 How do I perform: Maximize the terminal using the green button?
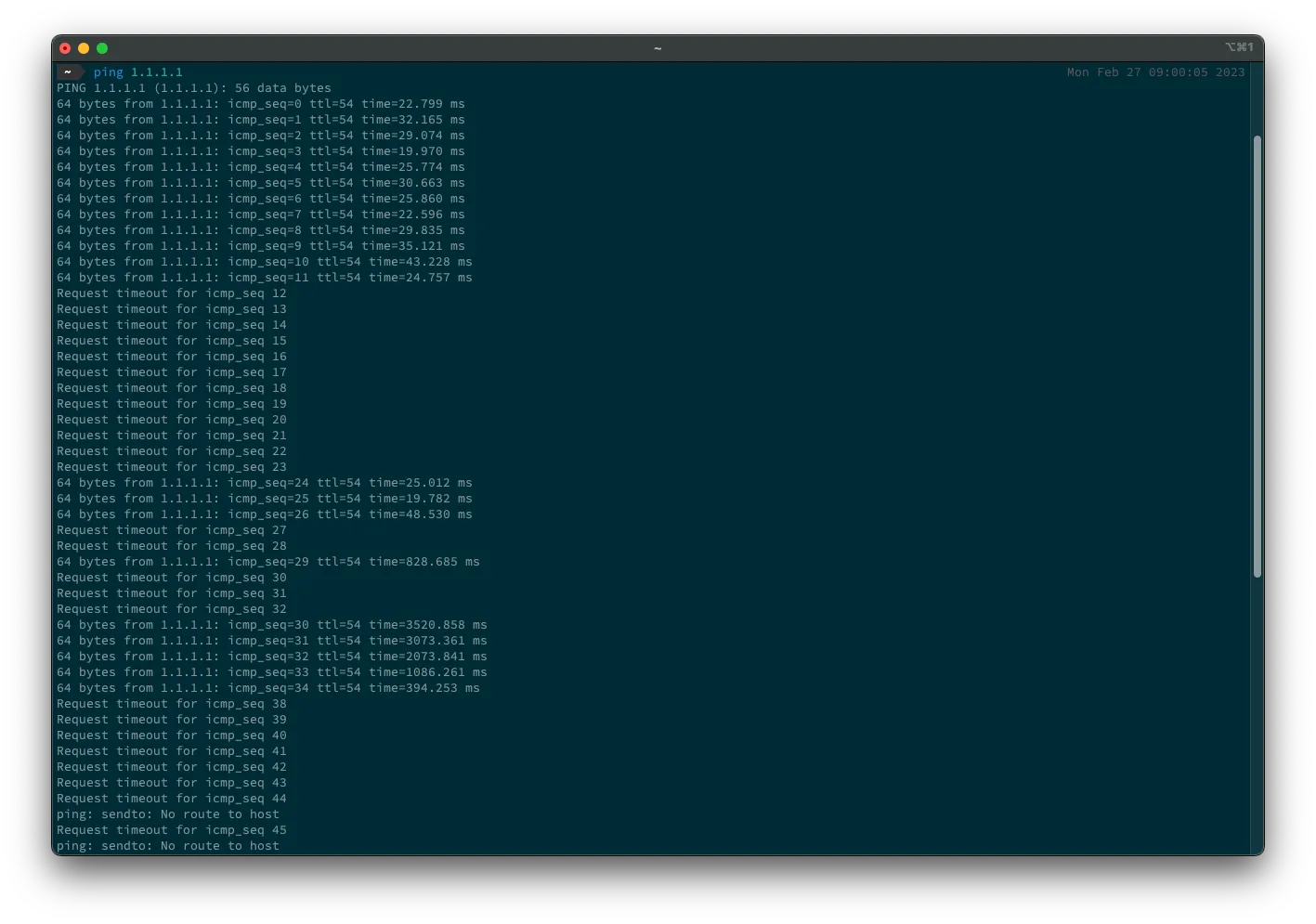coord(102,48)
